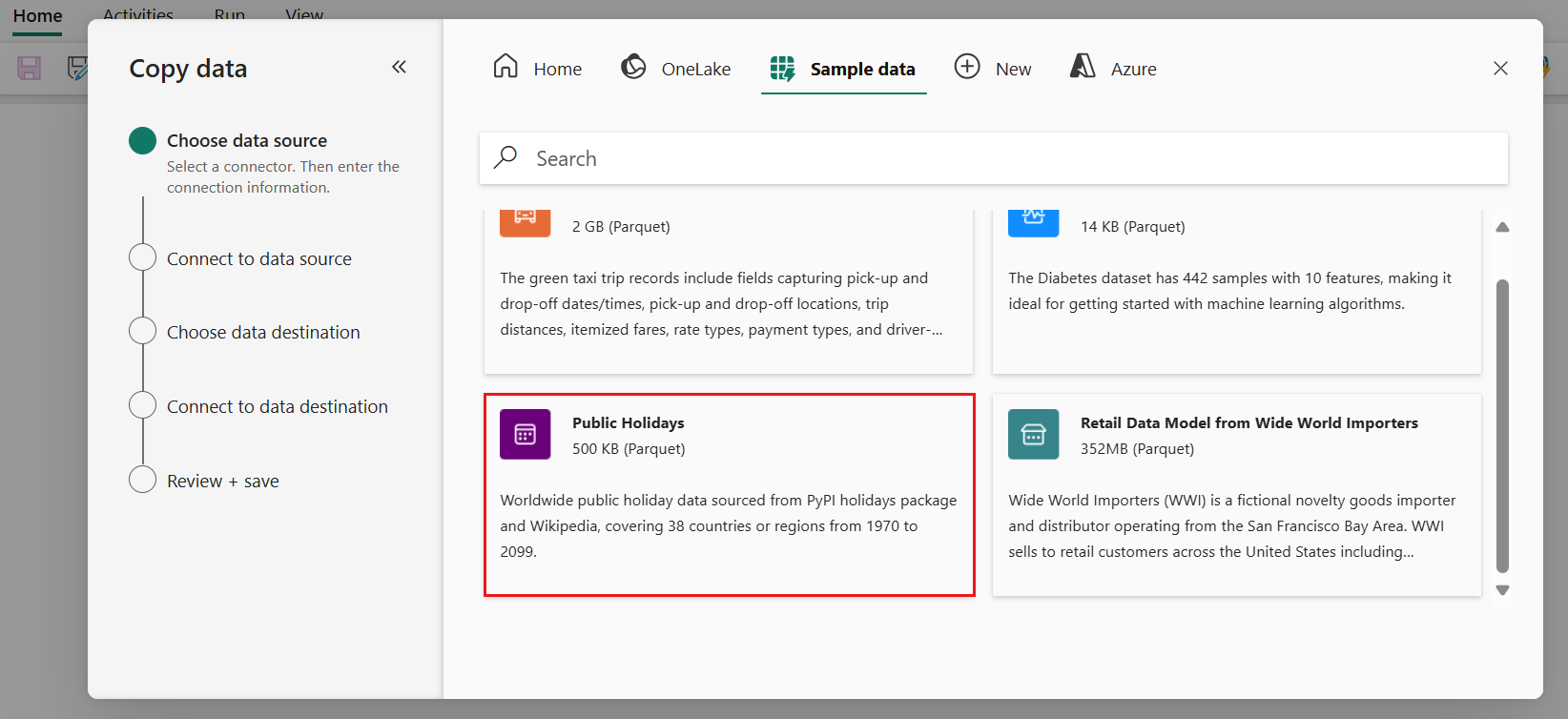Click the purple Public Holidays calendar icon
Image resolution: width=1568 pixels, height=719 pixels.
coord(525,435)
